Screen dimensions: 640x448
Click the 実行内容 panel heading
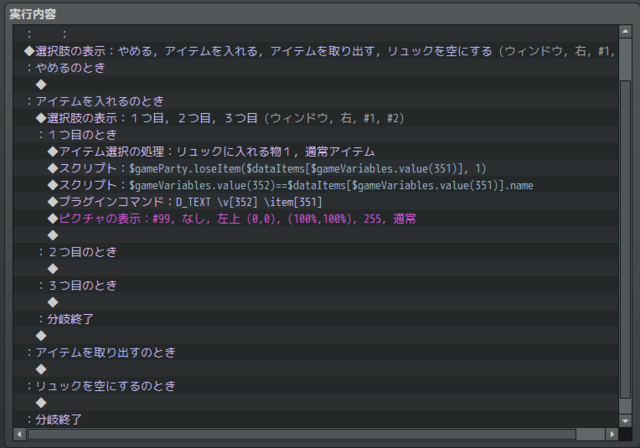click(33, 14)
